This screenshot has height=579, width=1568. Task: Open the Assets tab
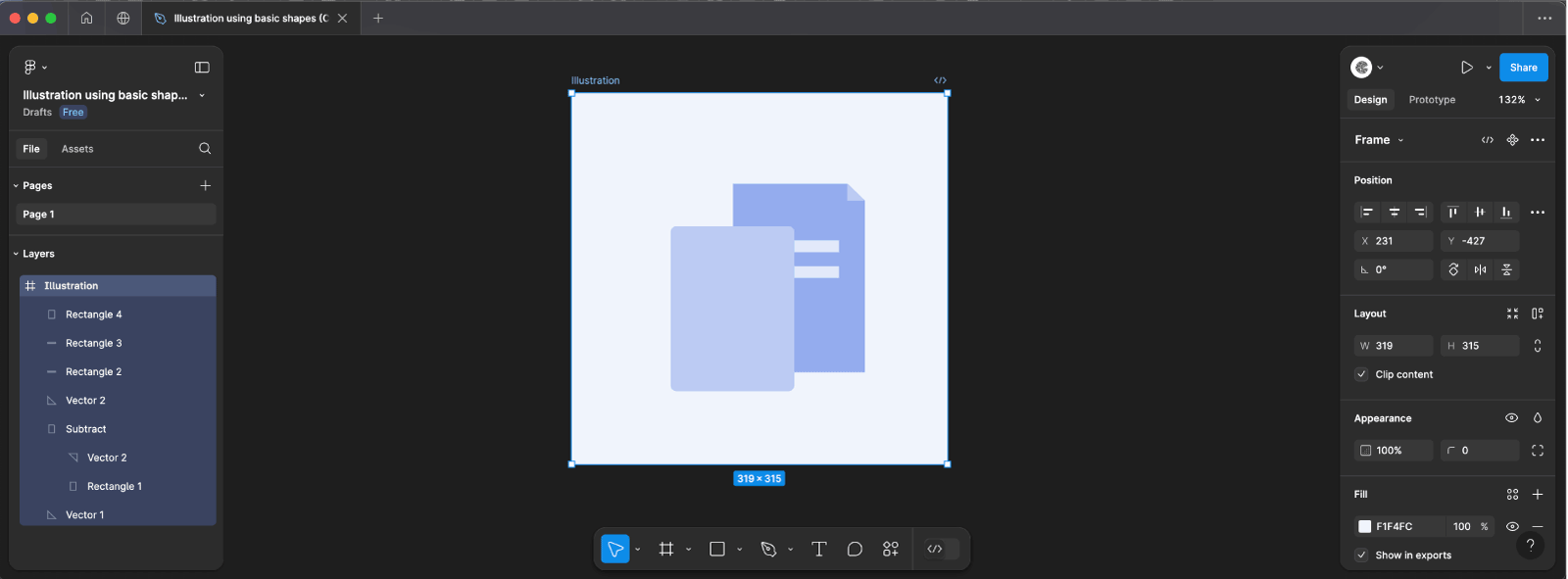[77, 149]
